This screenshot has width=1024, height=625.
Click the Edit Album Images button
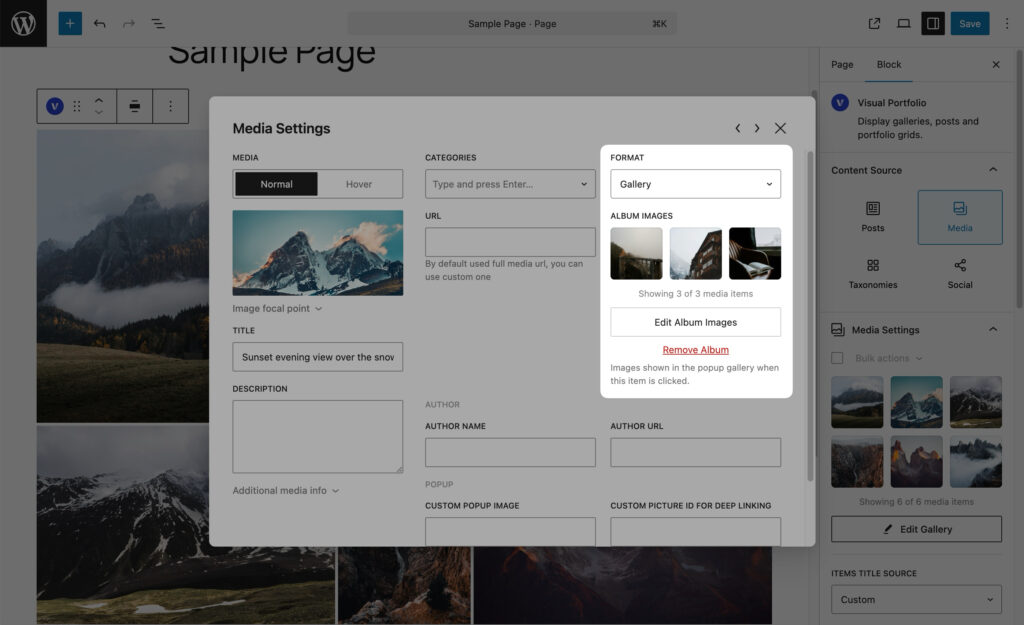coord(696,322)
